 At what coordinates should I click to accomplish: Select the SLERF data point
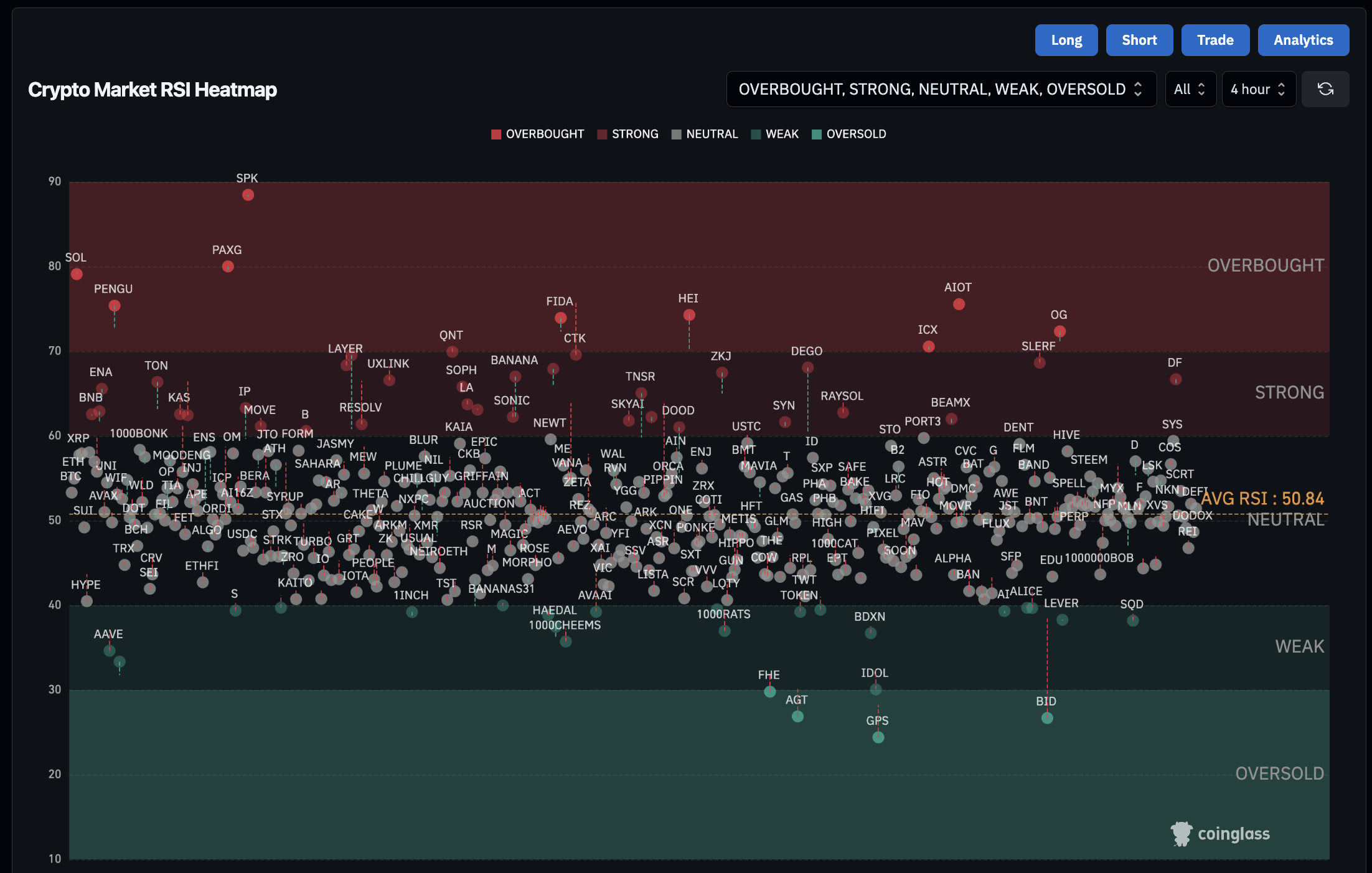[1040, 362]
